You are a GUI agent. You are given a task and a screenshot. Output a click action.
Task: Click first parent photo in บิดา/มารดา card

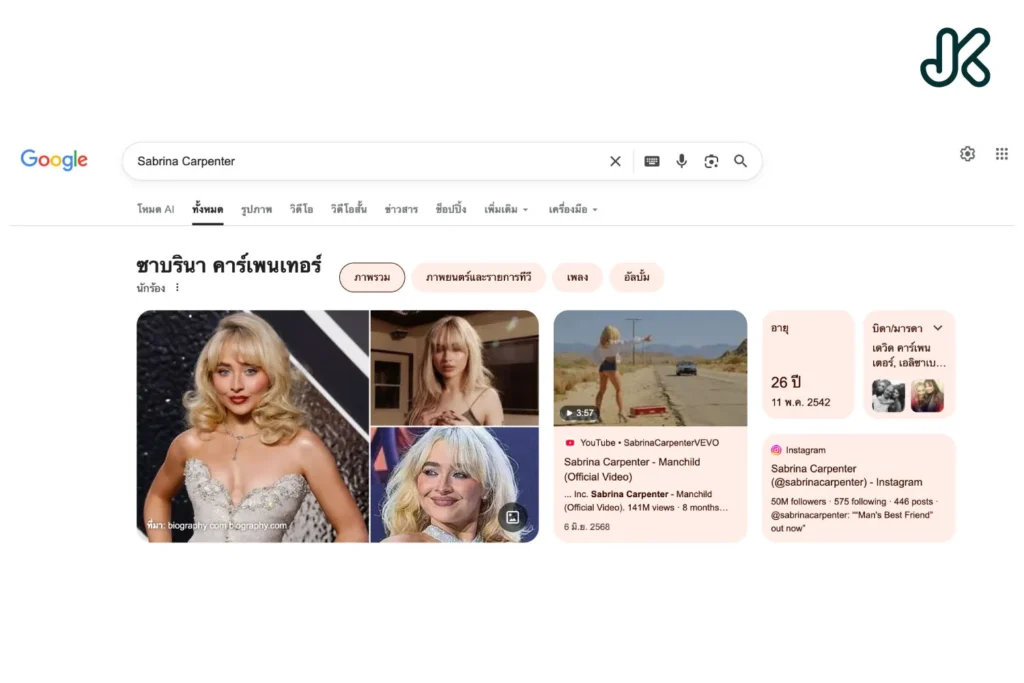[x=888, y=396]
